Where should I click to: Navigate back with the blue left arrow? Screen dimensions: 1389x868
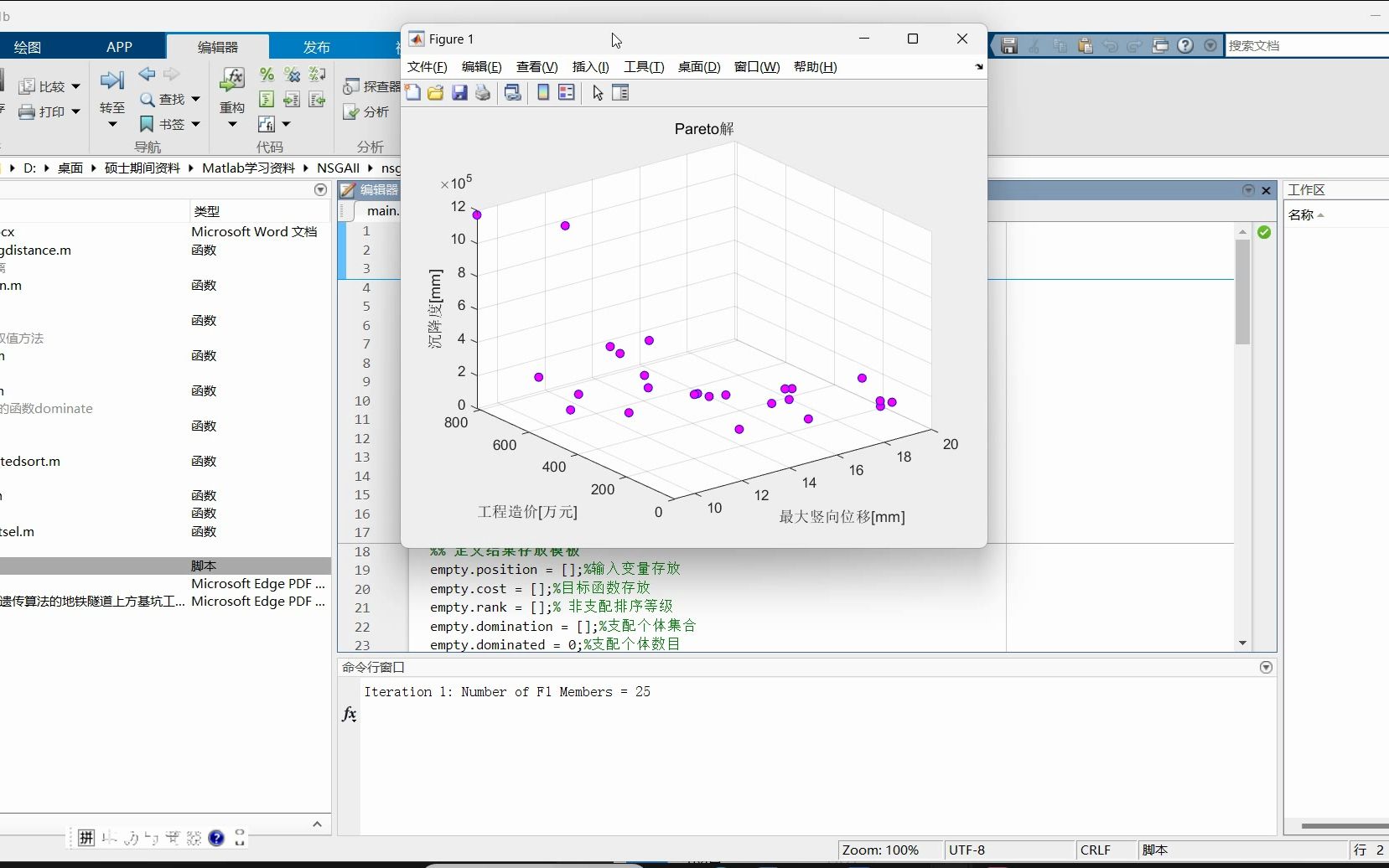147,75
